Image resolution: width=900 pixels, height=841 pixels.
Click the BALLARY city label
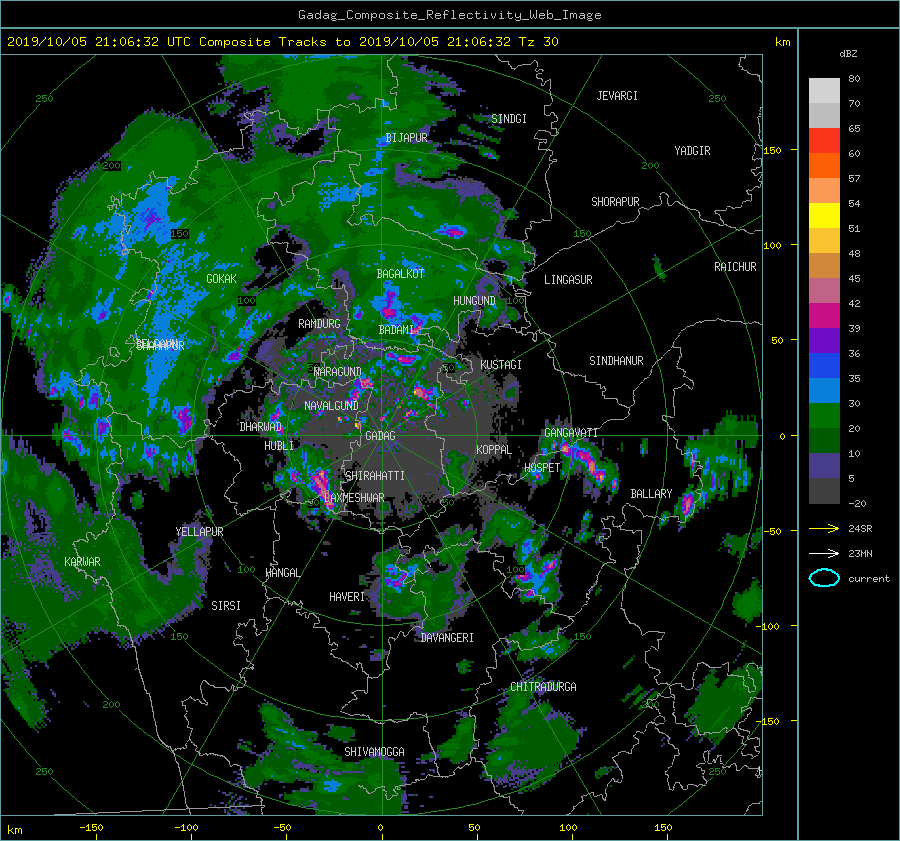[x=651, y=494]
